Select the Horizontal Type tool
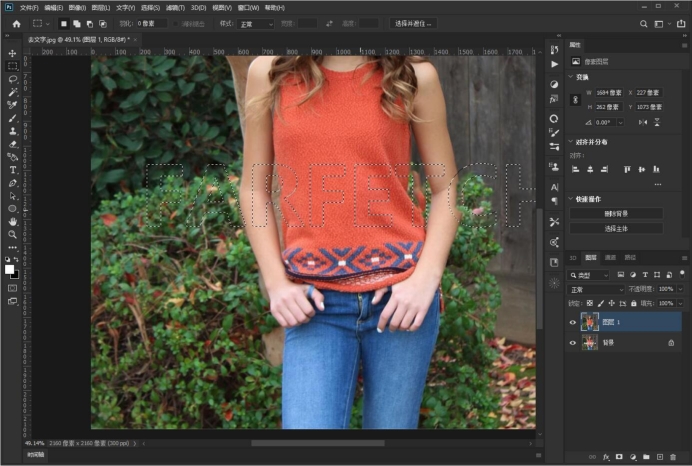This screenshot has width=692, height=466. coord(12,170)
